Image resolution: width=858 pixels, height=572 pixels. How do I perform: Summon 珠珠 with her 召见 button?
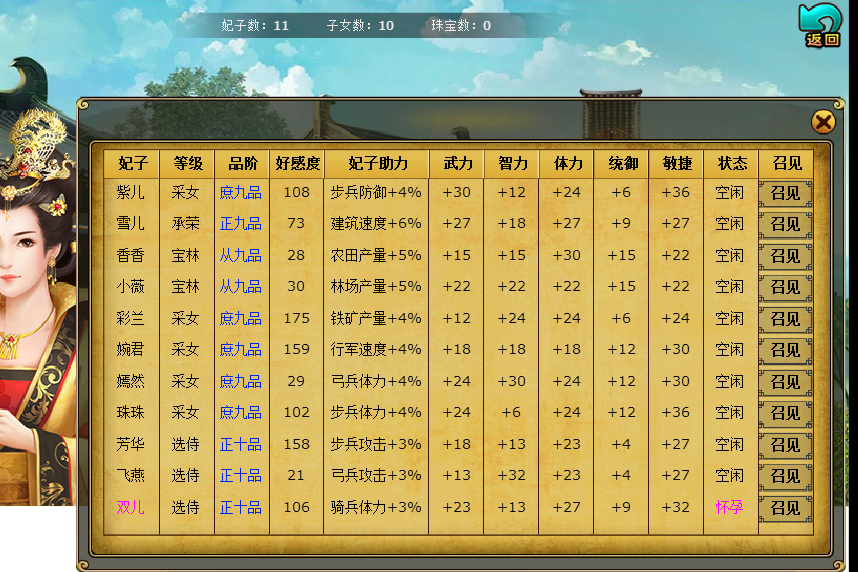(x=785, y=413)
